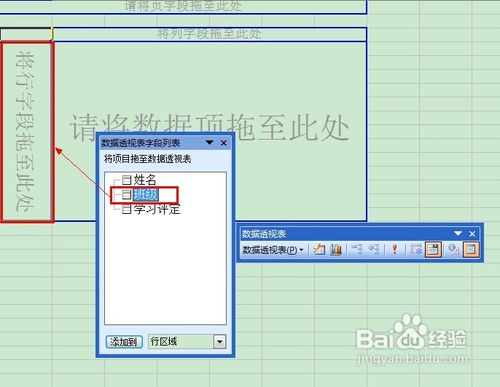The width and height of the screenshot is (500, 387).
Task: Click the 将列字段拖至此处 column drop area
Action: (209, 34)
